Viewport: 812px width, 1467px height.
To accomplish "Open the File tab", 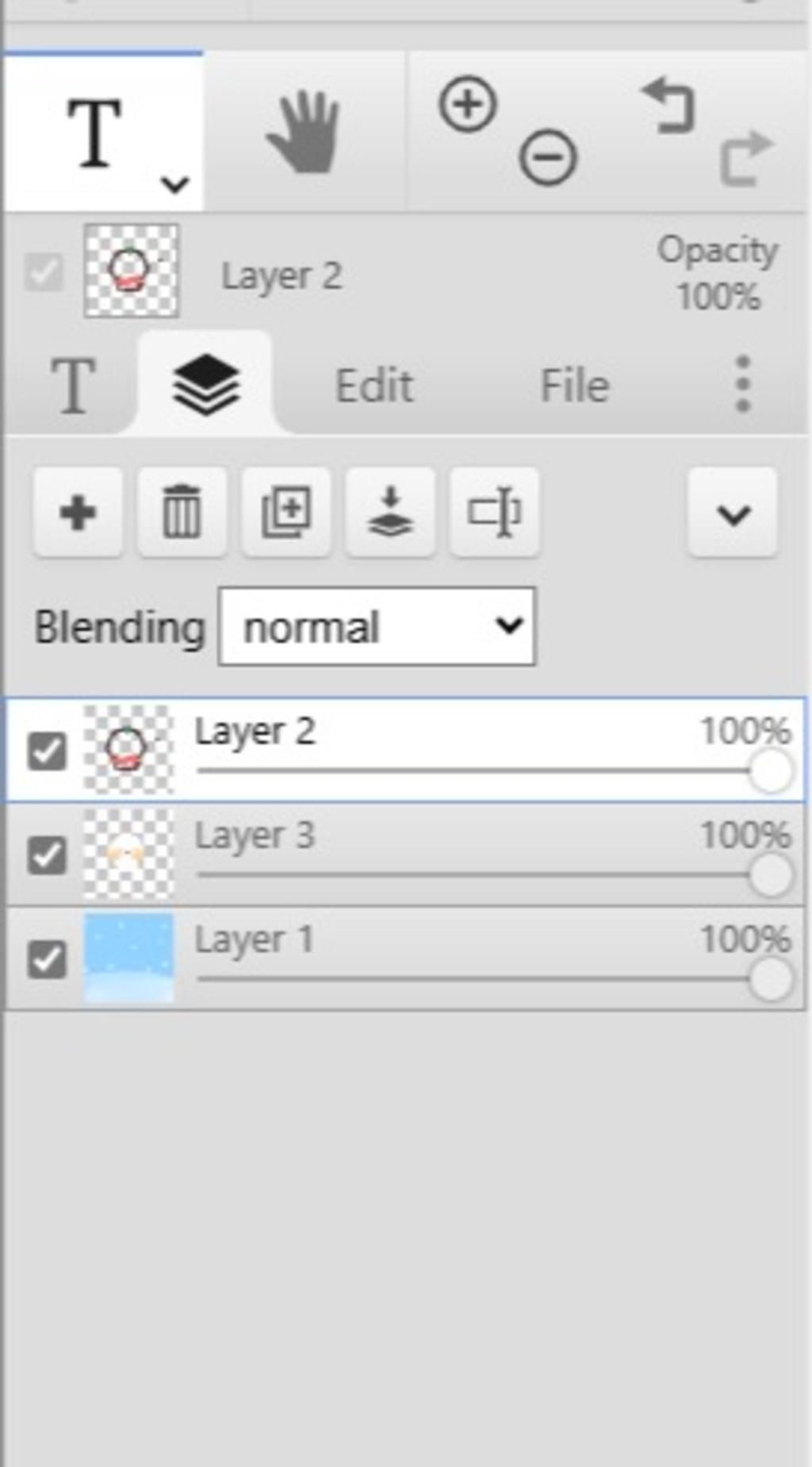I will point(575,386).
